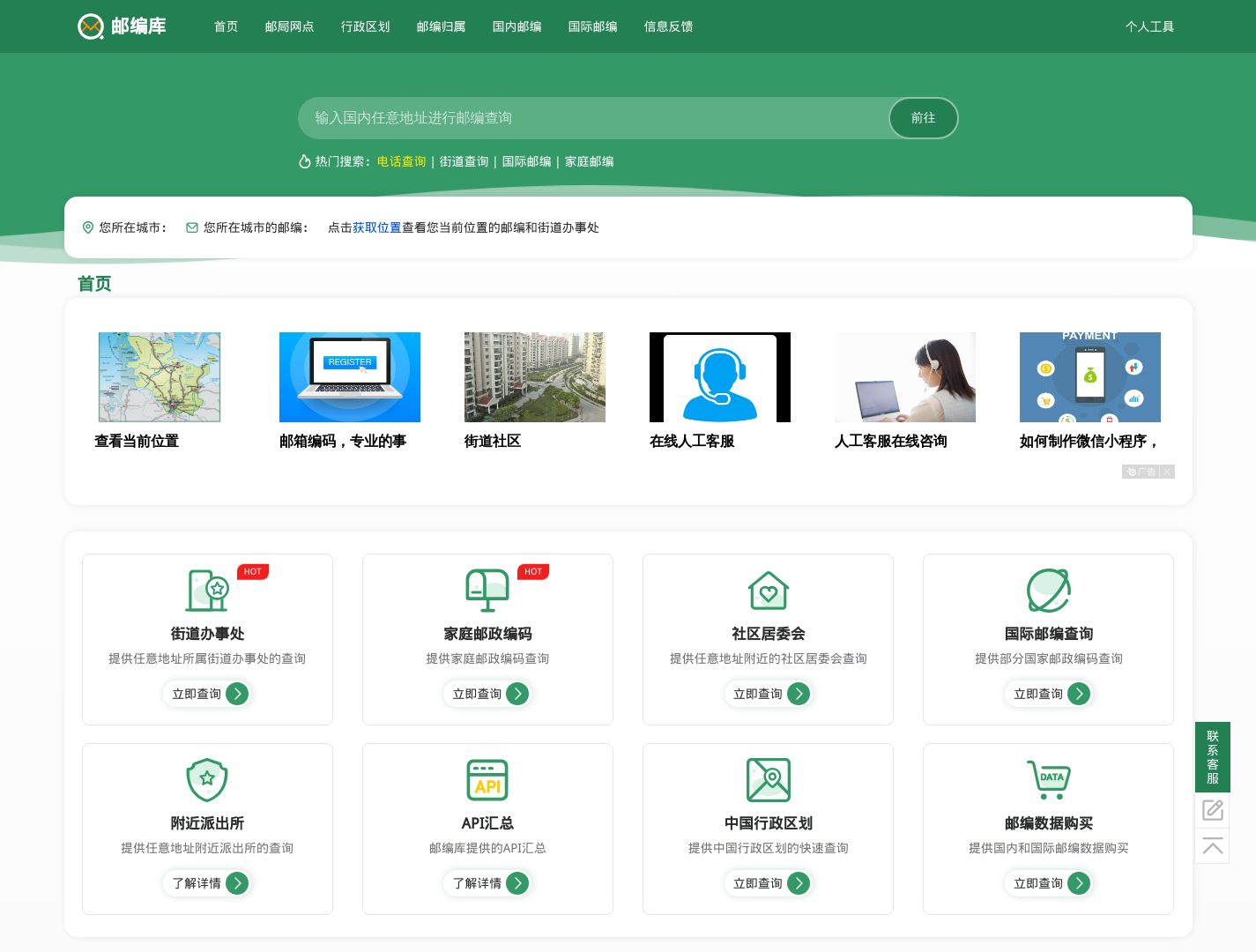Image resolution: width=1256 pixels, height=952 pixels.
Task: Open the 首页 nav menu item
Action: [227, 26]
